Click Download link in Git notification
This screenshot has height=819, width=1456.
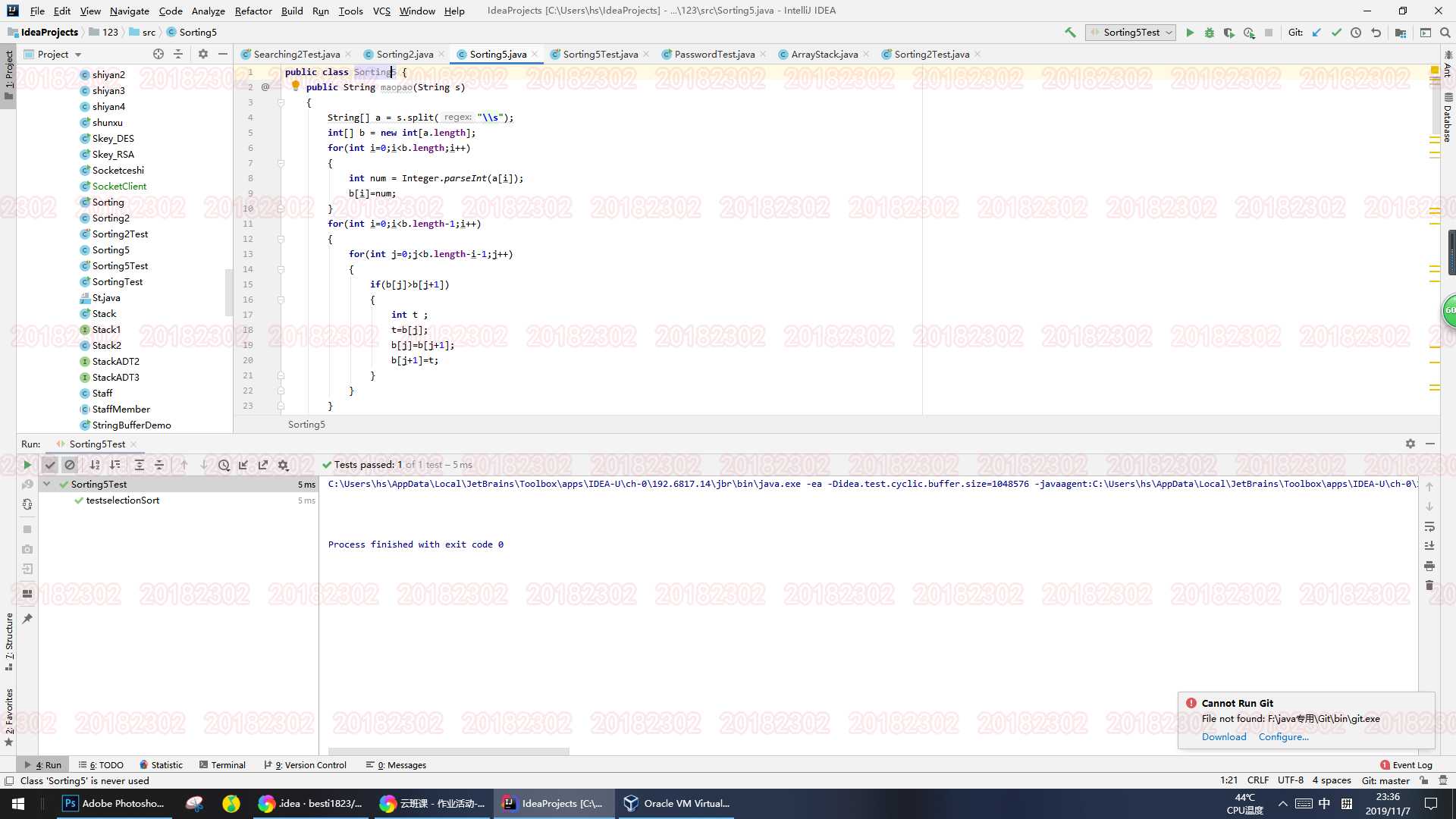(1224, 736)
